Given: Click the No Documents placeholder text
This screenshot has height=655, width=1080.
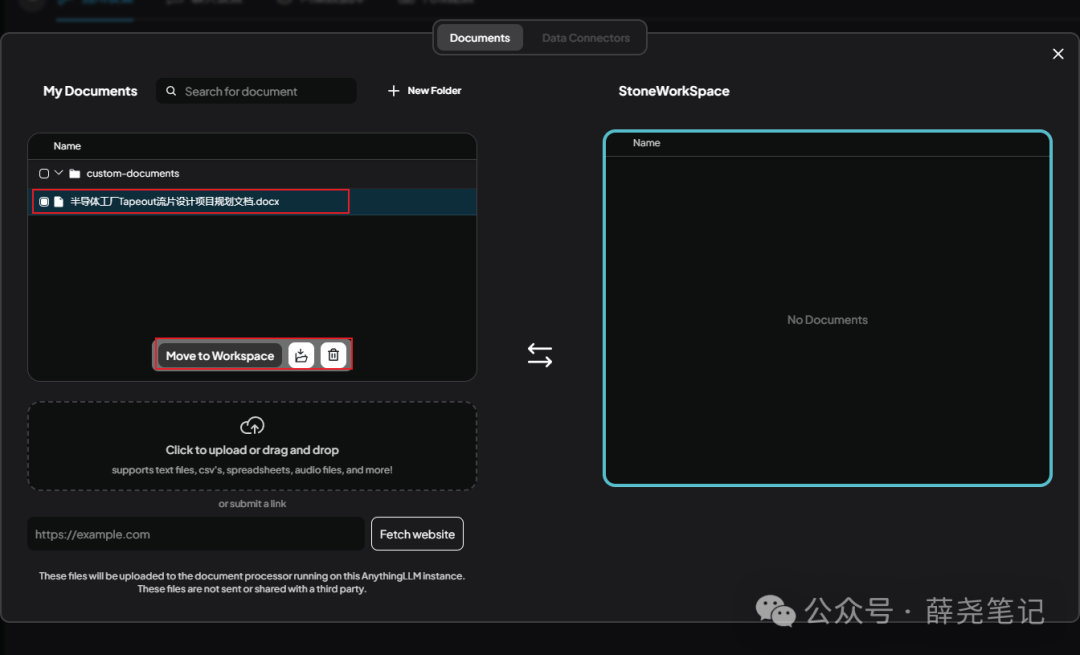Looking at the screenshot, I should point(827,320).
